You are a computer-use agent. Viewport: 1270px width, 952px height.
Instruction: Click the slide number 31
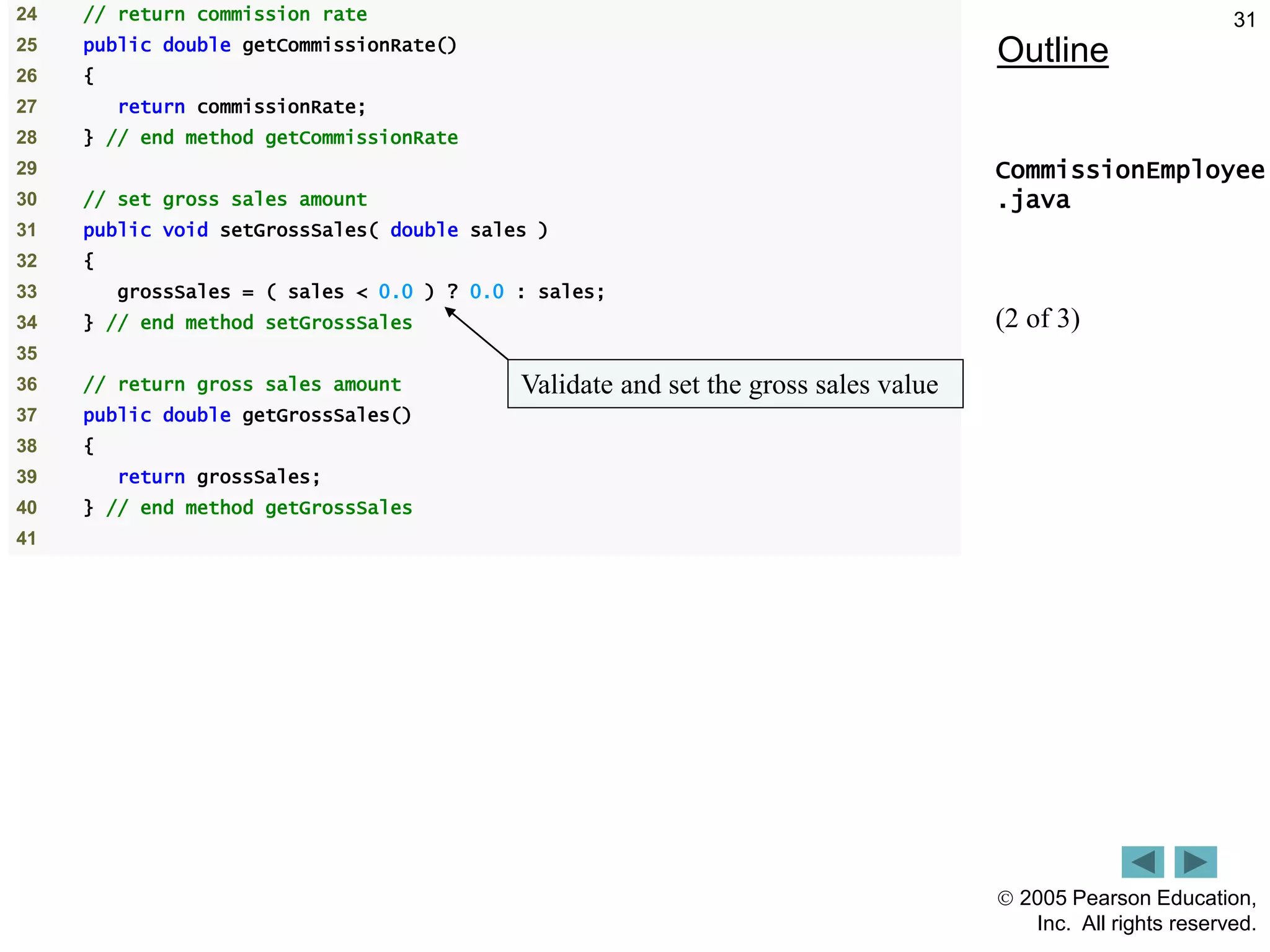(x=1244, y=20)
